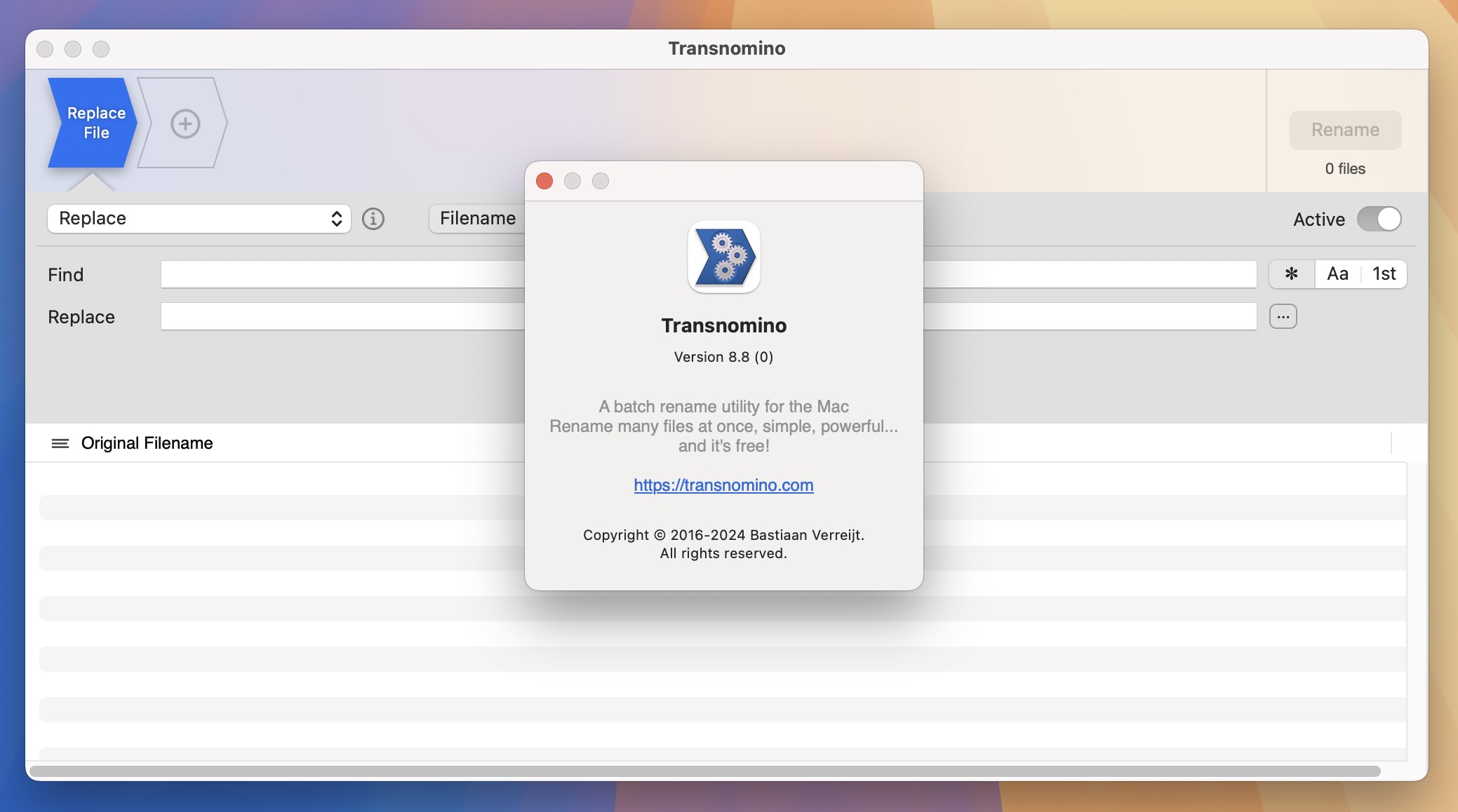
Task: Switch the Active toggle
Action: click(1379, 219)
